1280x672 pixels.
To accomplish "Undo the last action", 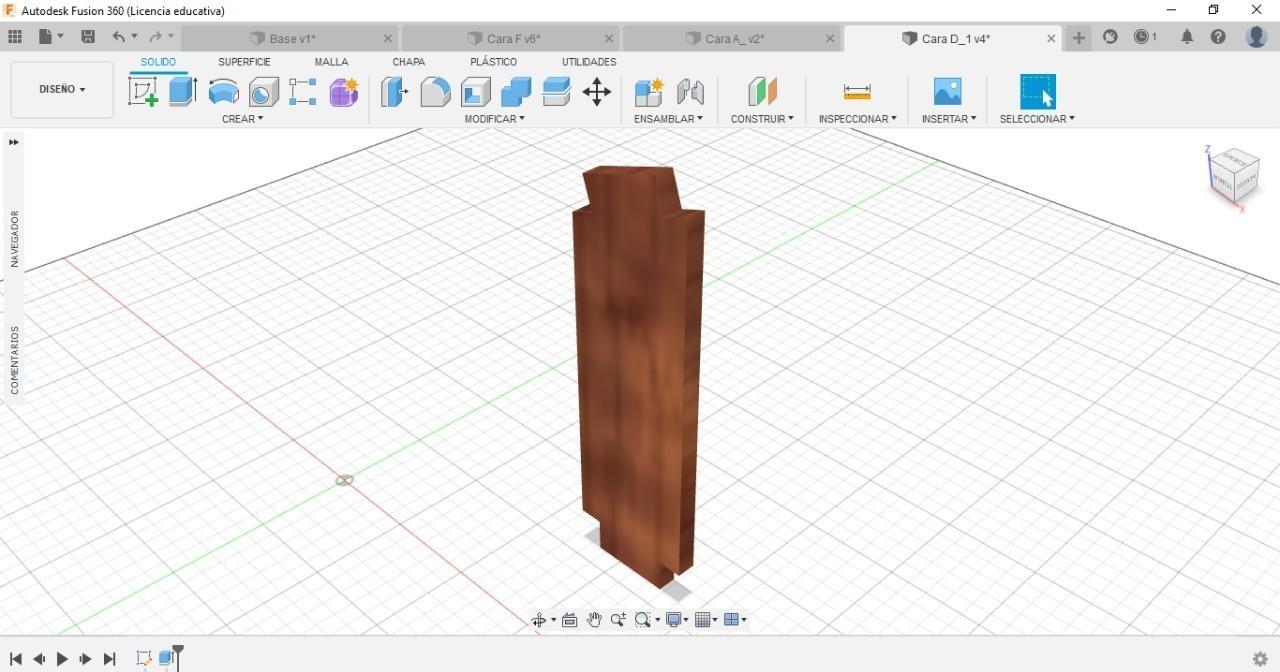I will [119, 37].
